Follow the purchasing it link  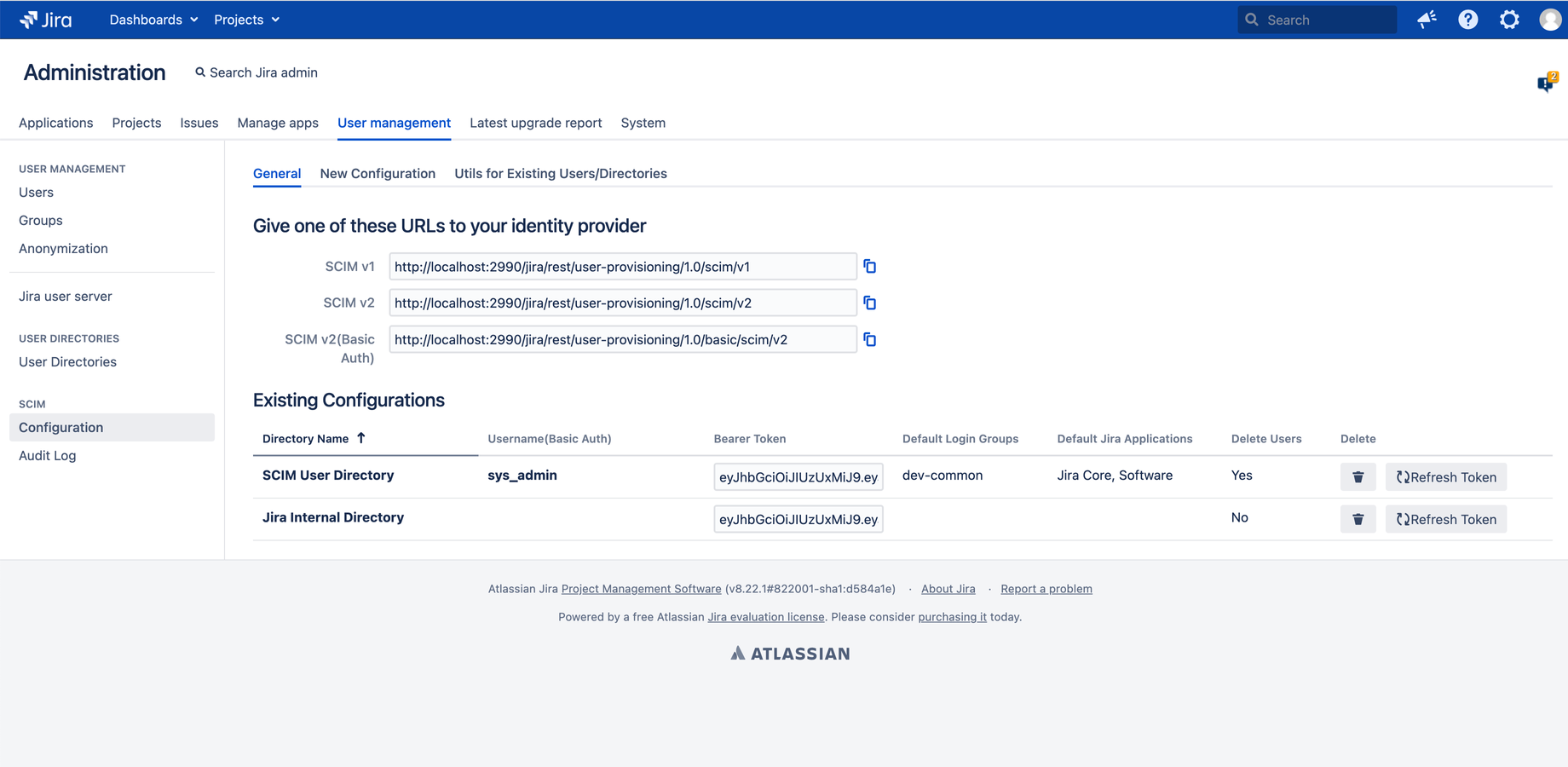pos(952,617)
